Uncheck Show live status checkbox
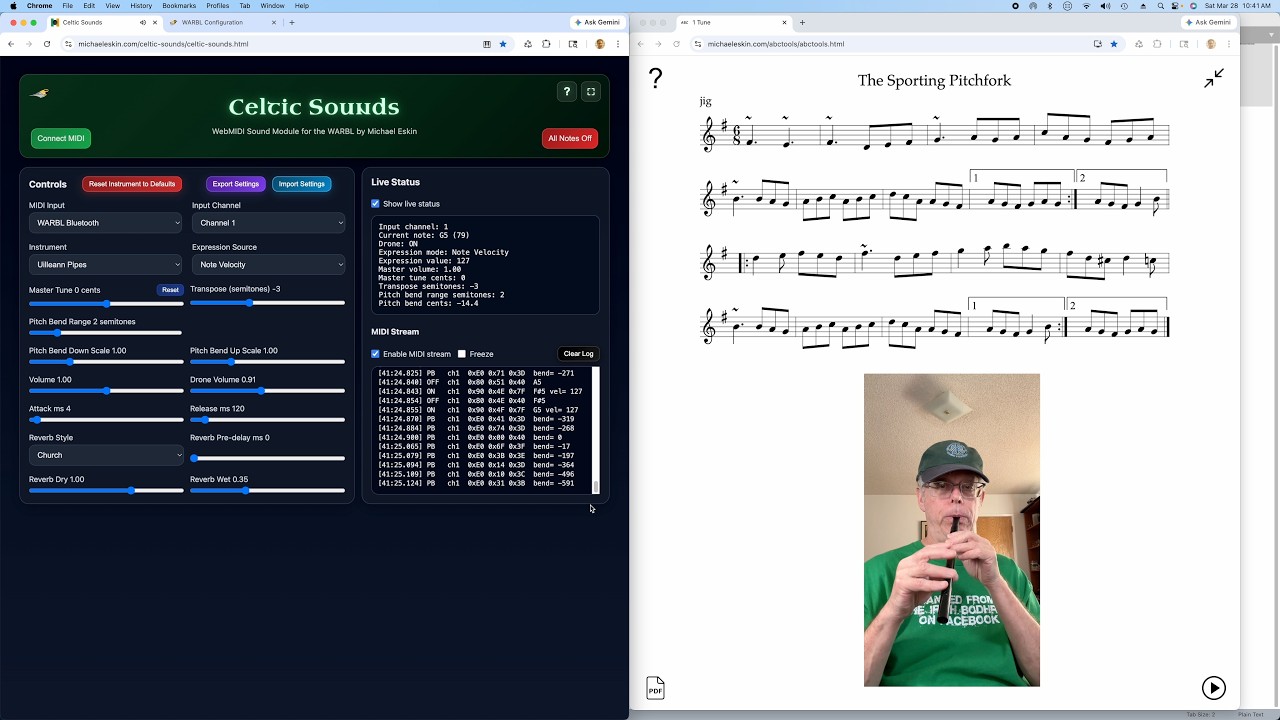The width and height of the screenshot is (1280, 720). tap(376, 204)
